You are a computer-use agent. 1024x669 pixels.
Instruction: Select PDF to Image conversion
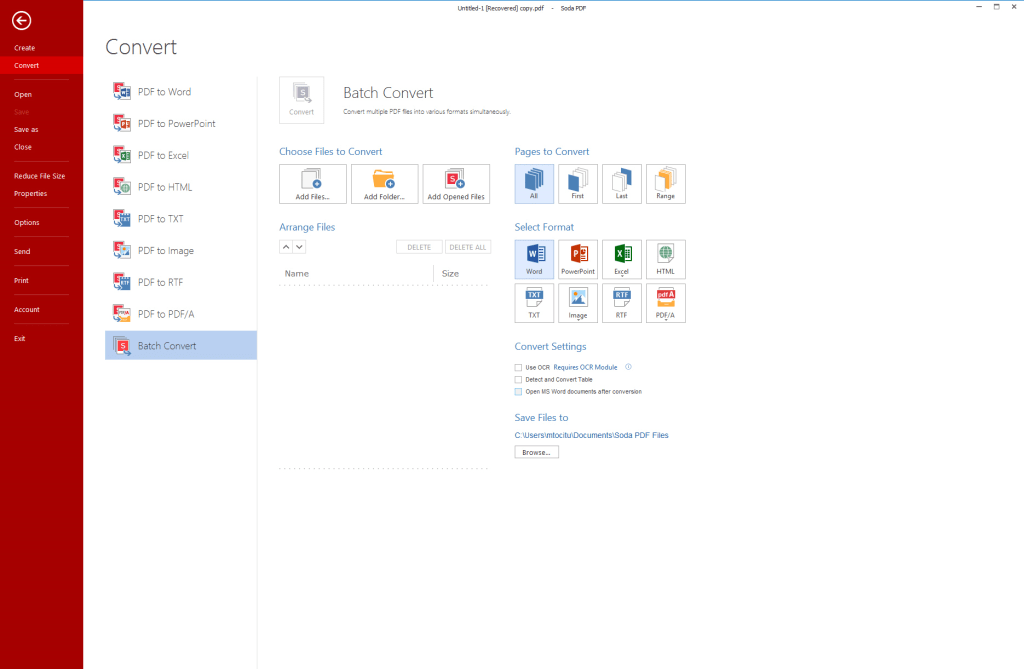click(181, 251)
